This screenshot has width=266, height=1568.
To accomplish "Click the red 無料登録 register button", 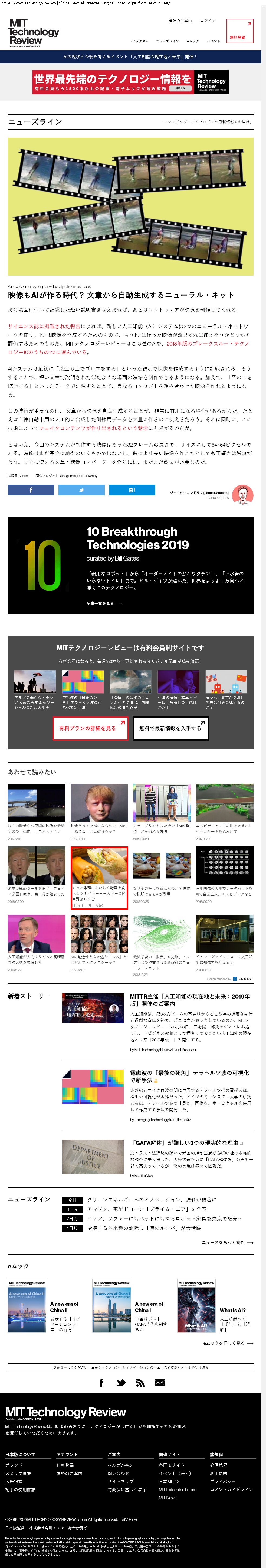I will 239,31.
